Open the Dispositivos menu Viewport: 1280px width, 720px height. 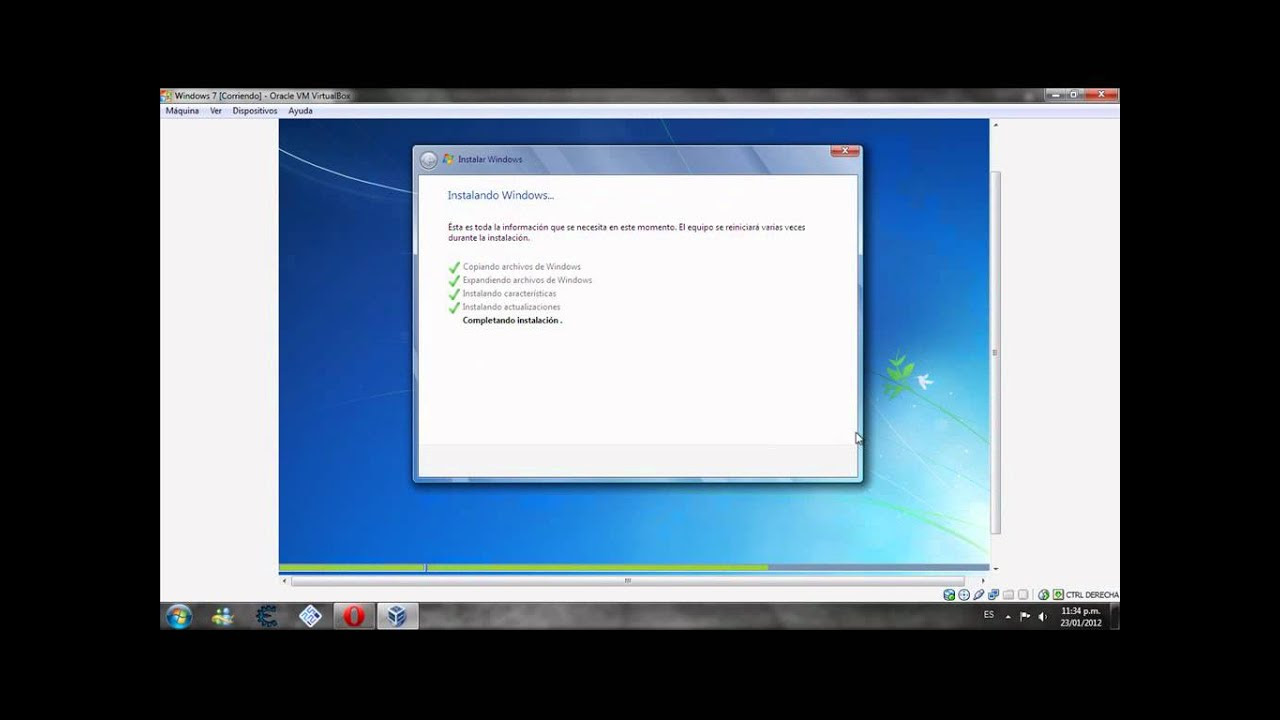pos(255,111)
